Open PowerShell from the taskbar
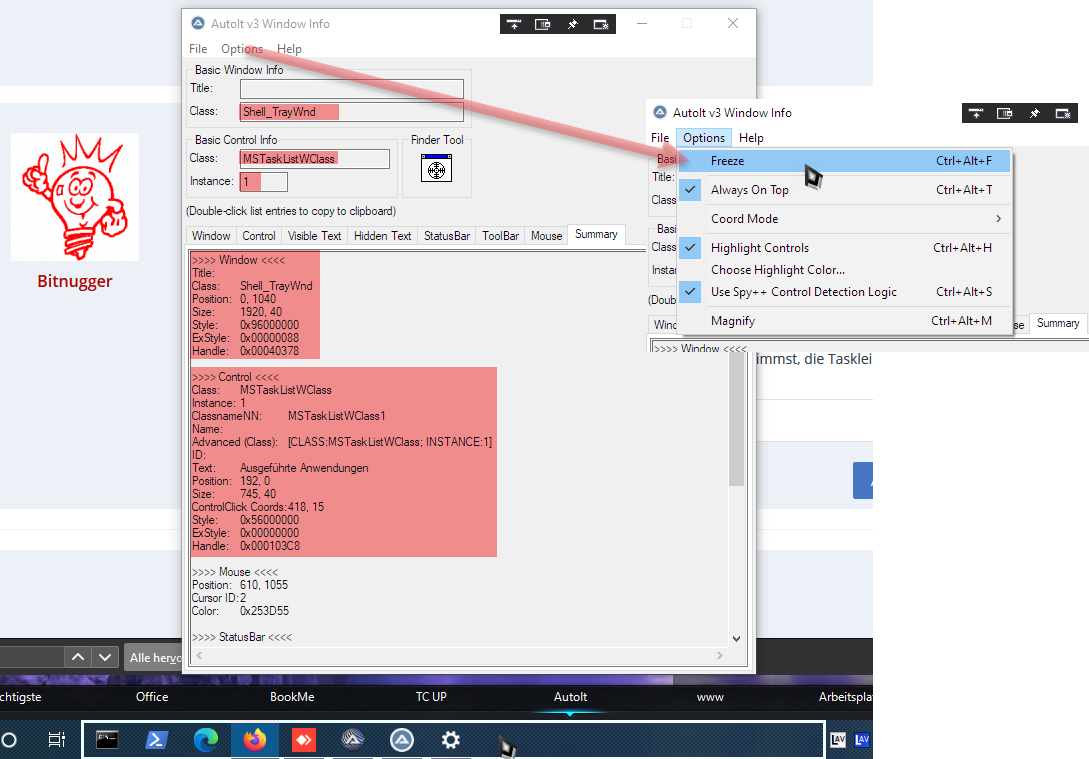 157,740
